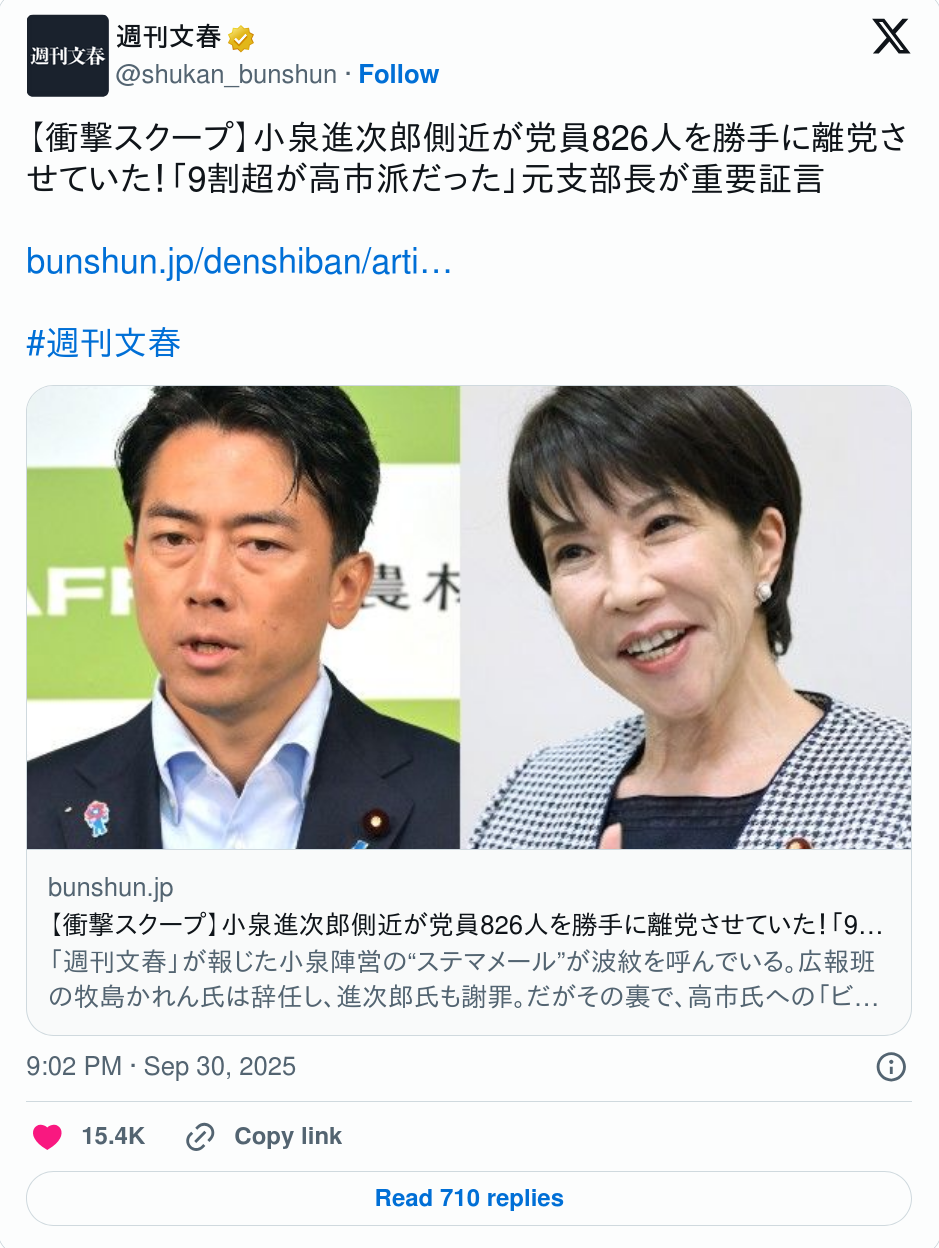The image size is (939, 1248).
Task: Open the left photo of man in suit
Action: coord(244,617)
